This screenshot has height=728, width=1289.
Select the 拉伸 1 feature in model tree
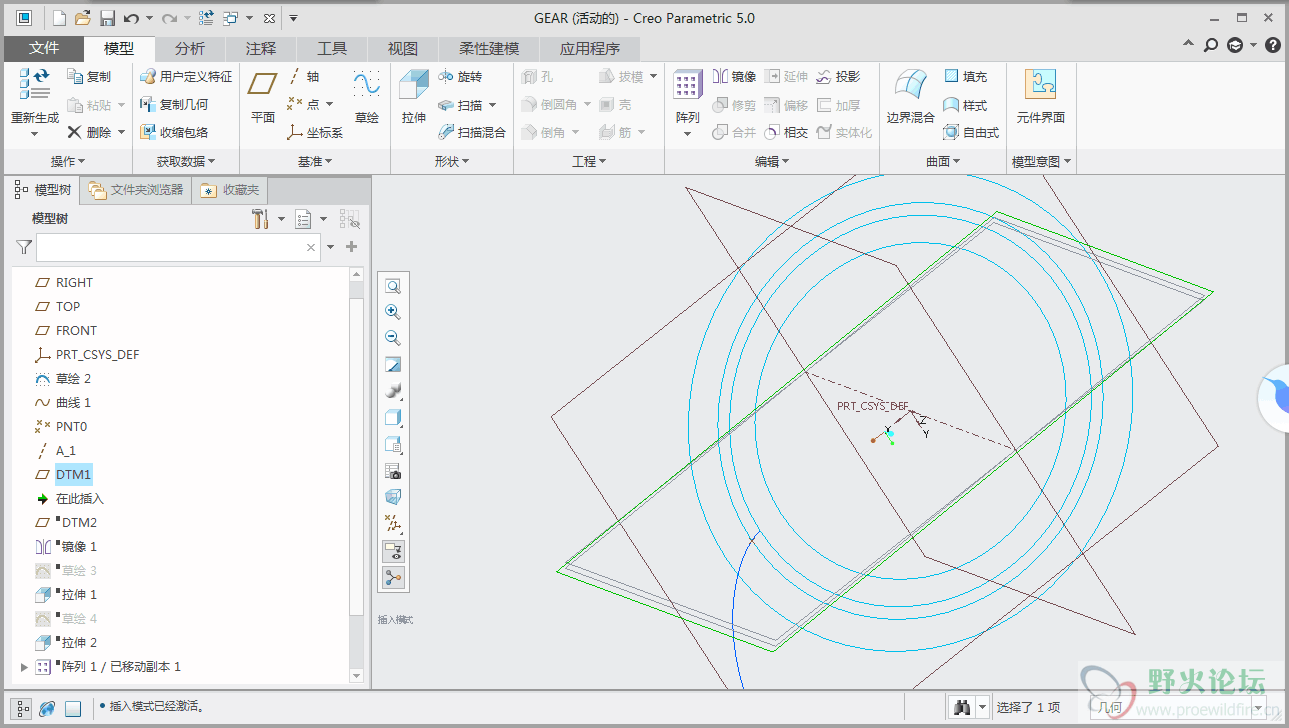pos(79,594)
